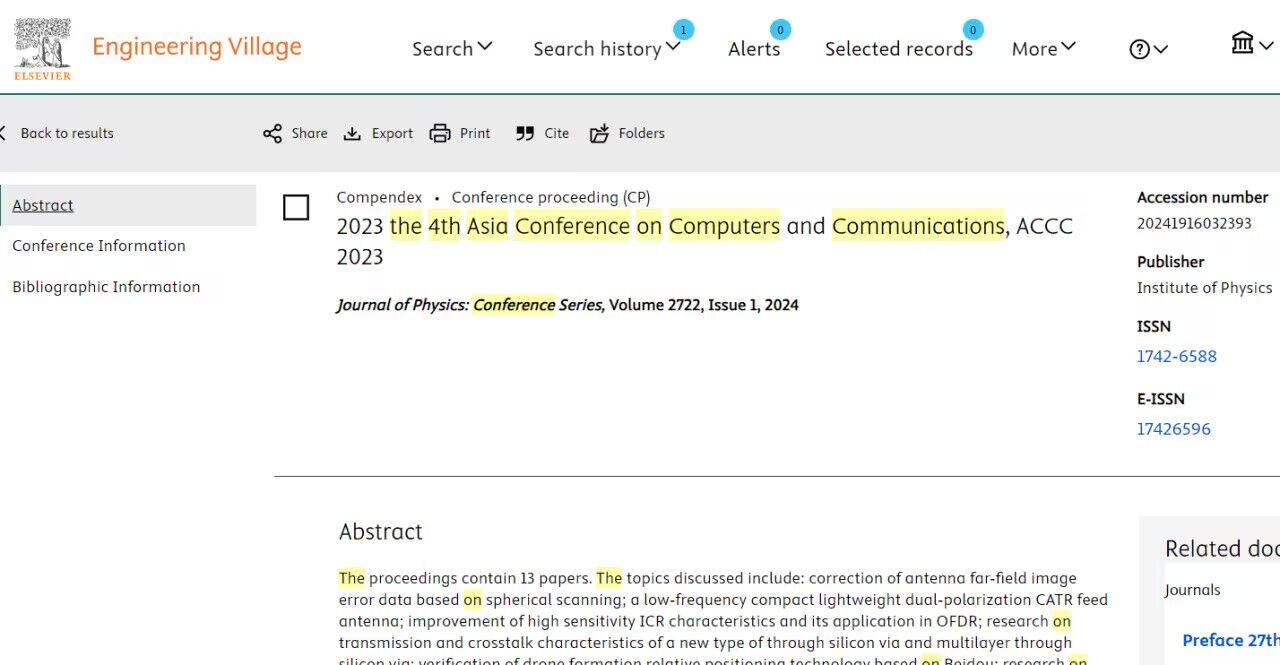Open the help question-mark menu
Viewport: 1280px width, 665px height.
[1148, 49]
